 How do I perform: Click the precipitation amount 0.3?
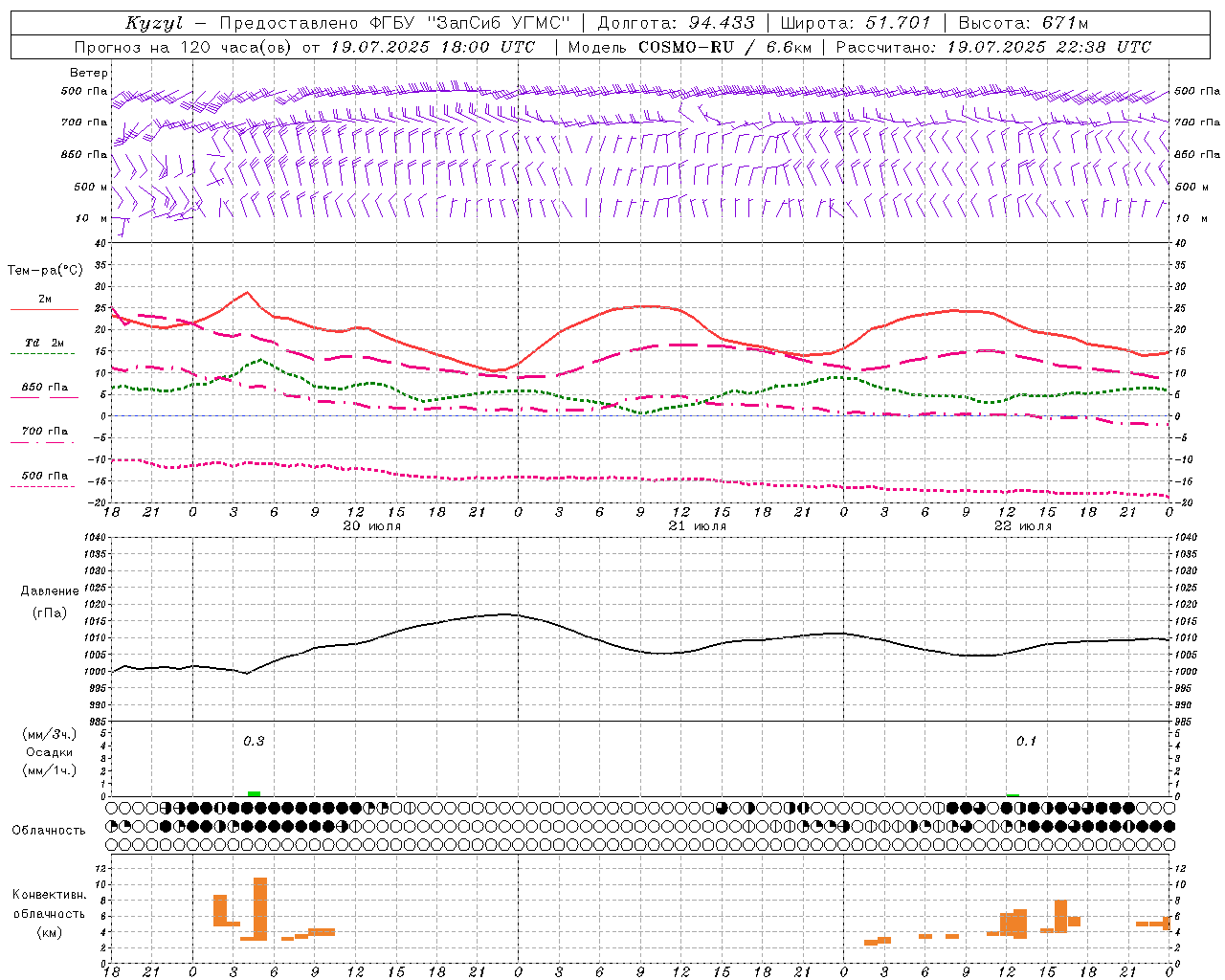click(254, 741)
